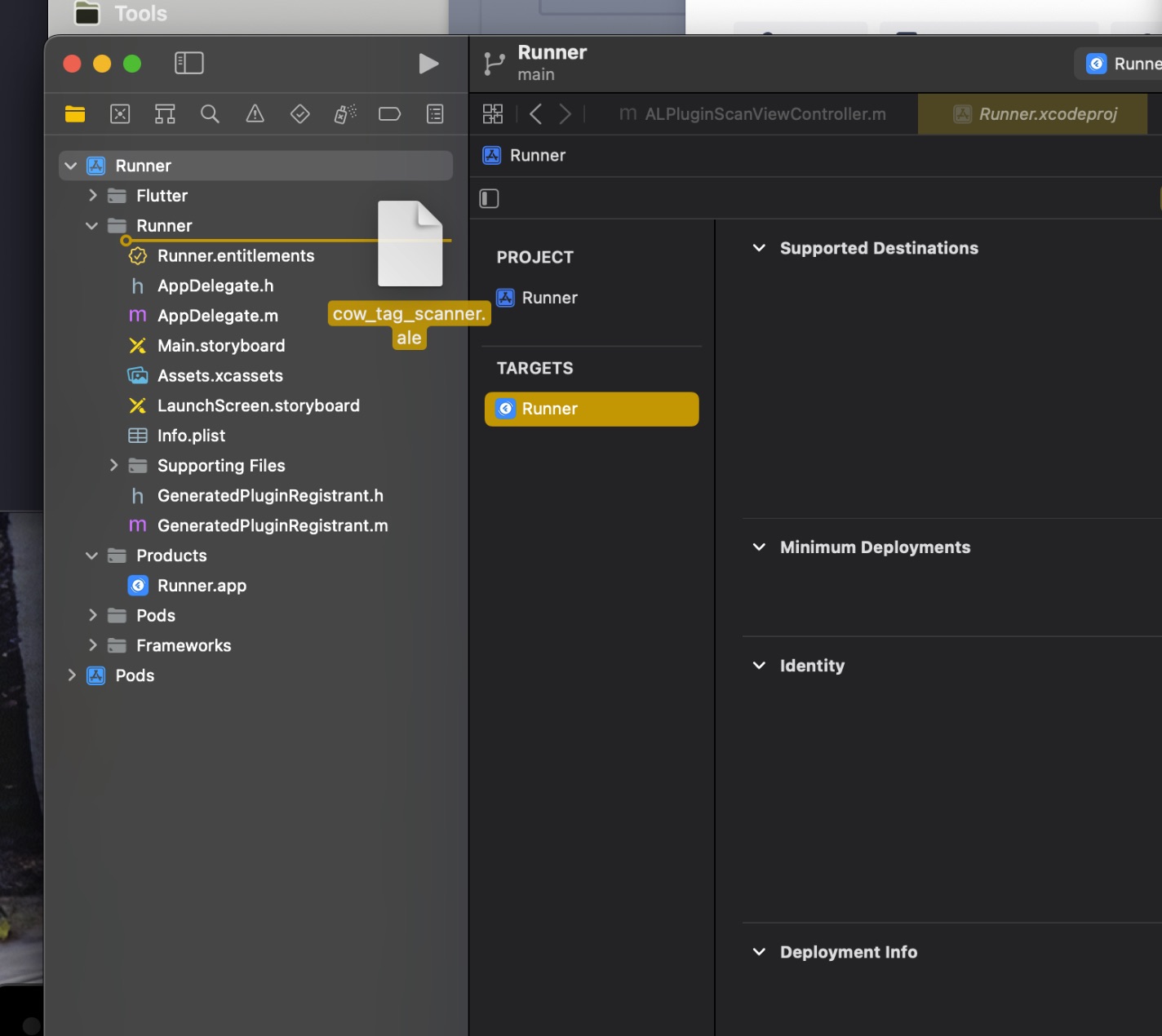
Task: Select the Info.plist file
Action: 191,436
